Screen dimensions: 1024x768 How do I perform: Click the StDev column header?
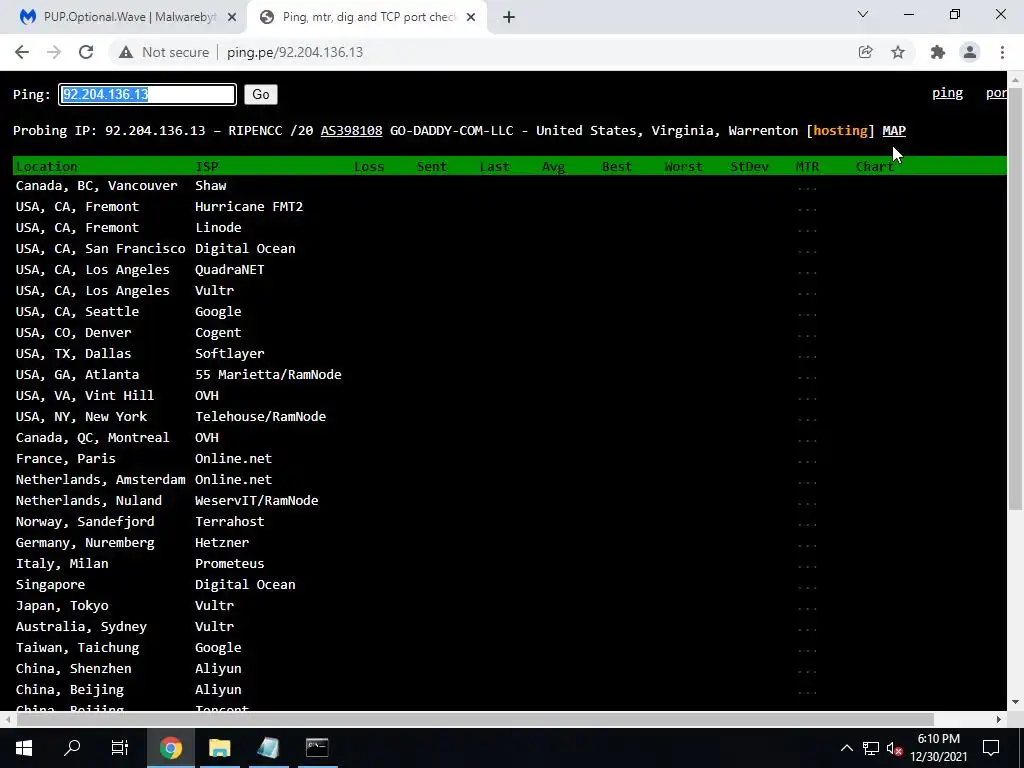749,166
